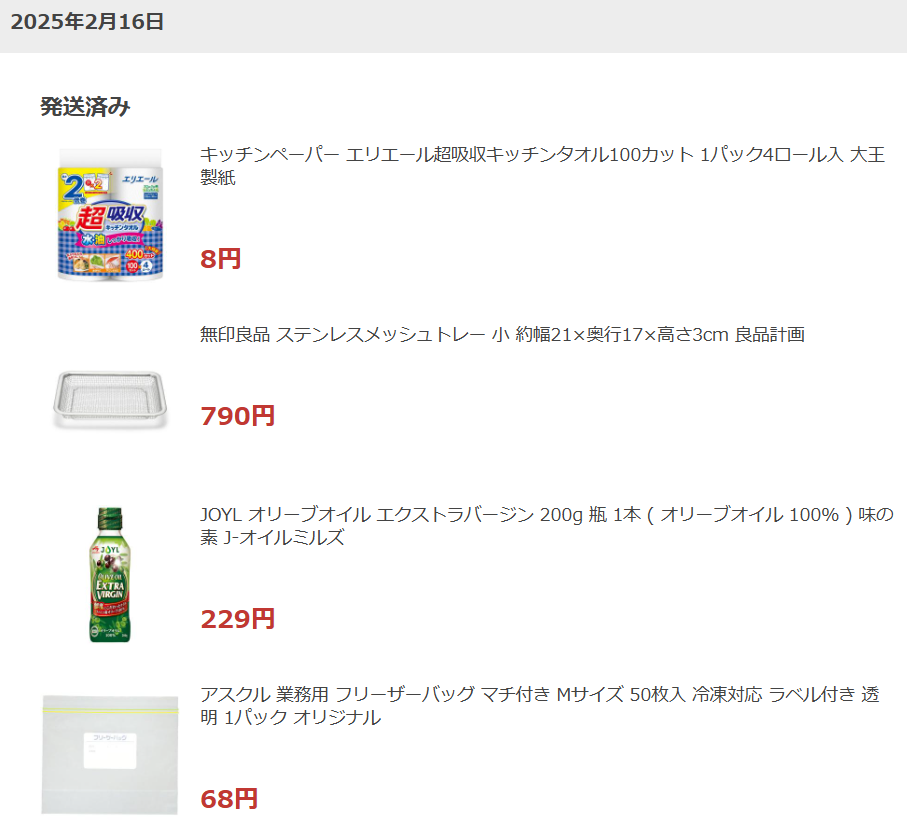Click the 発送済み shipping status label
Screen dimensions: 907x833
tap(85, 107)
